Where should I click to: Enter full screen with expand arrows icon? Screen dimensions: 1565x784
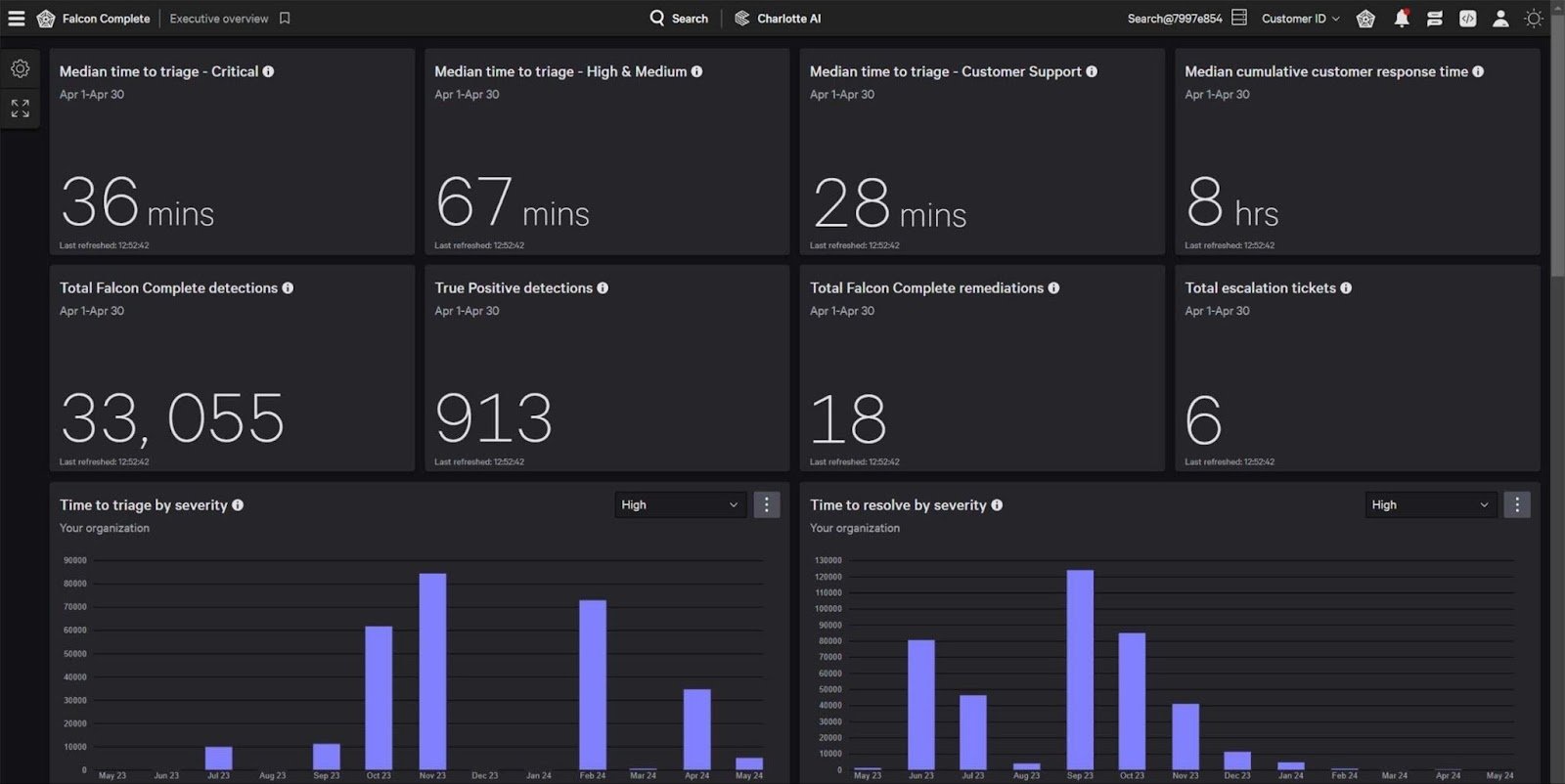20,108
